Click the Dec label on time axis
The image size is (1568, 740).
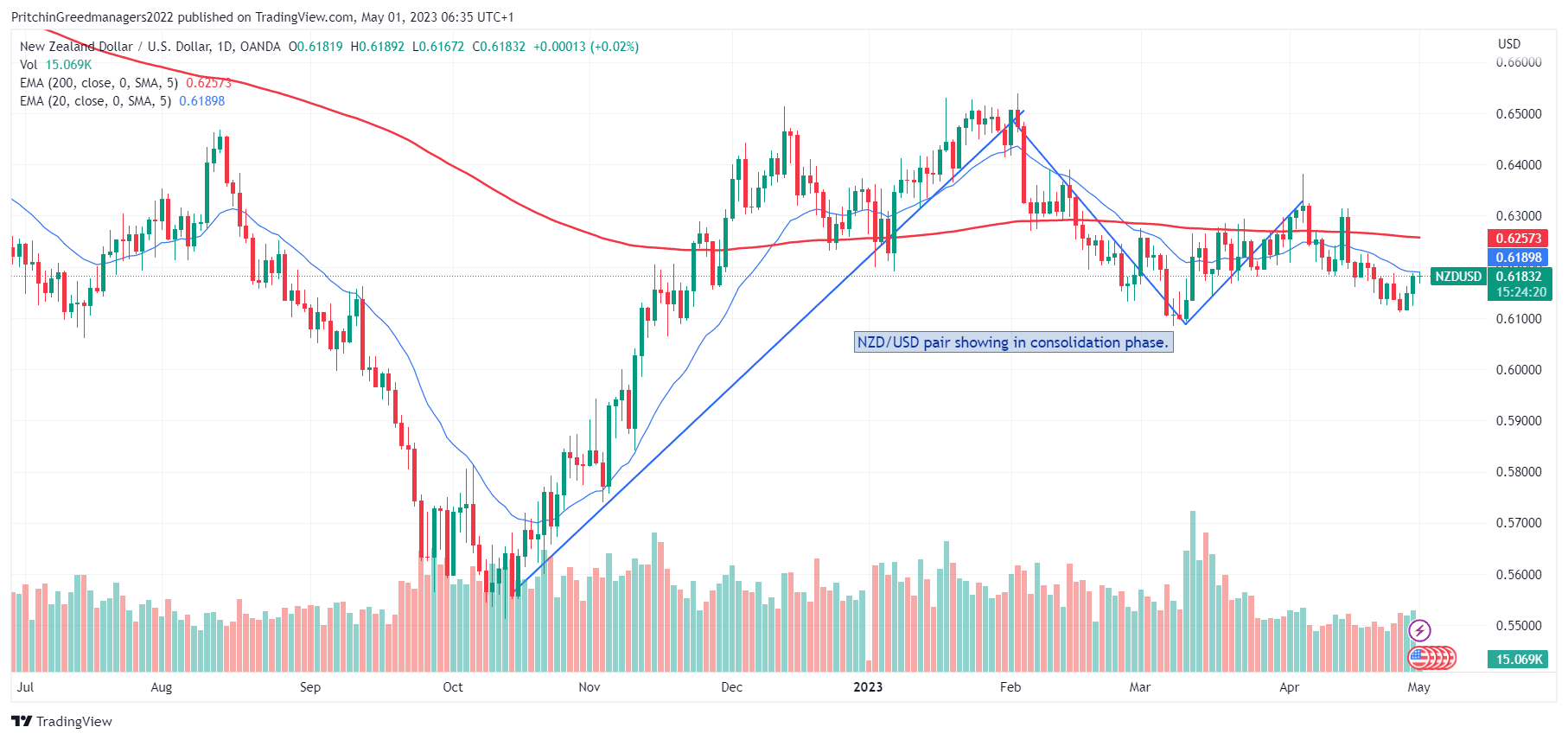[732, 687]
